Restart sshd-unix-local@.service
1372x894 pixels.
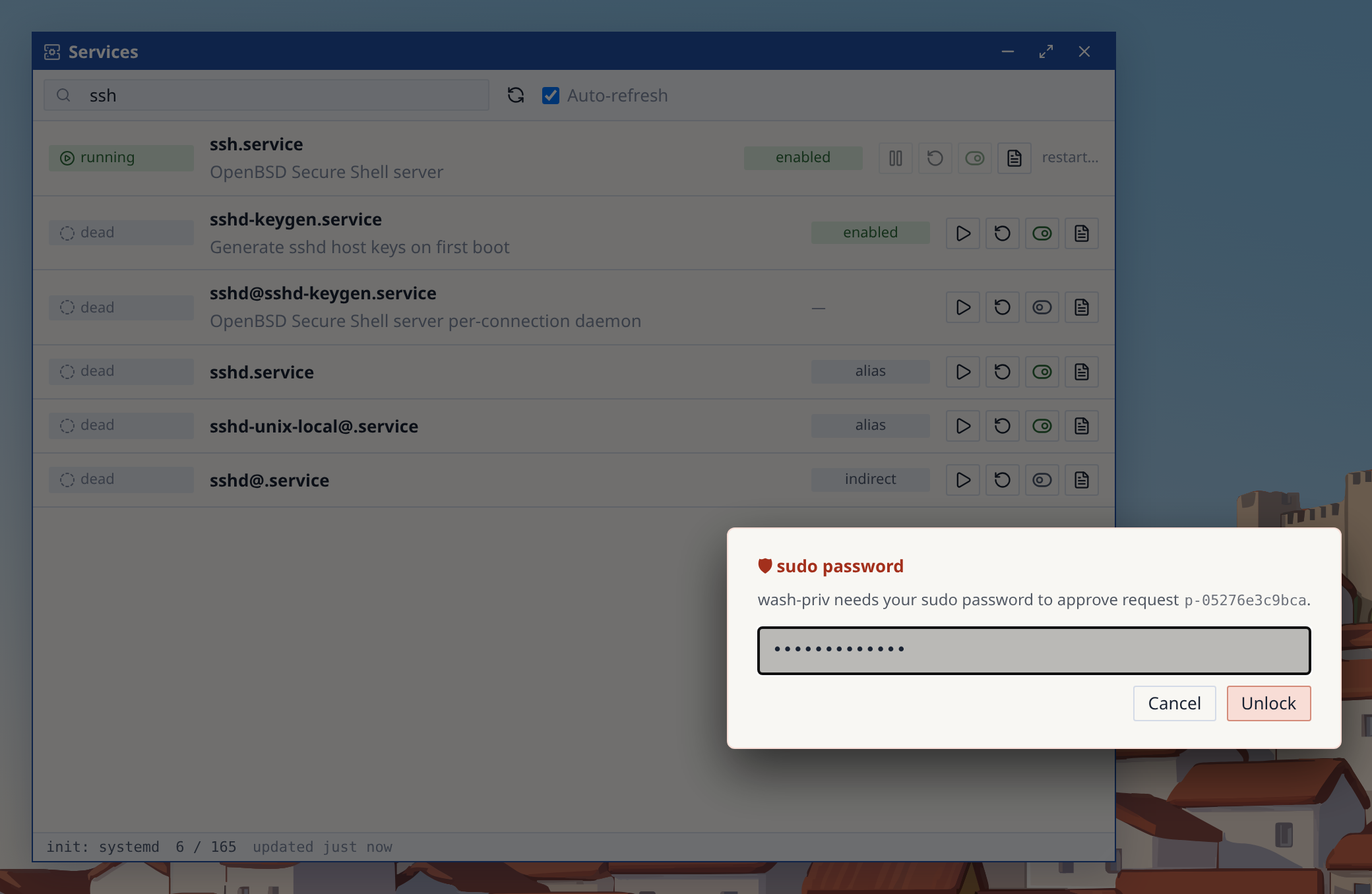(1003, 426)
